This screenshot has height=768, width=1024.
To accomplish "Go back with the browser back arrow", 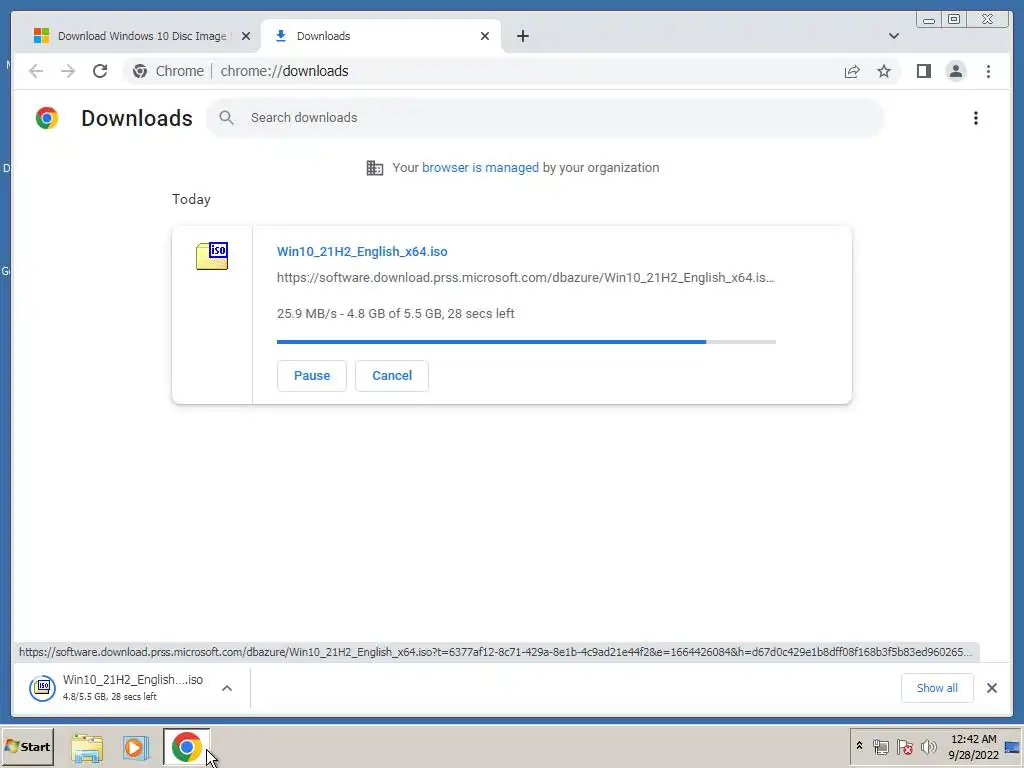I will [x=36, y=71].
